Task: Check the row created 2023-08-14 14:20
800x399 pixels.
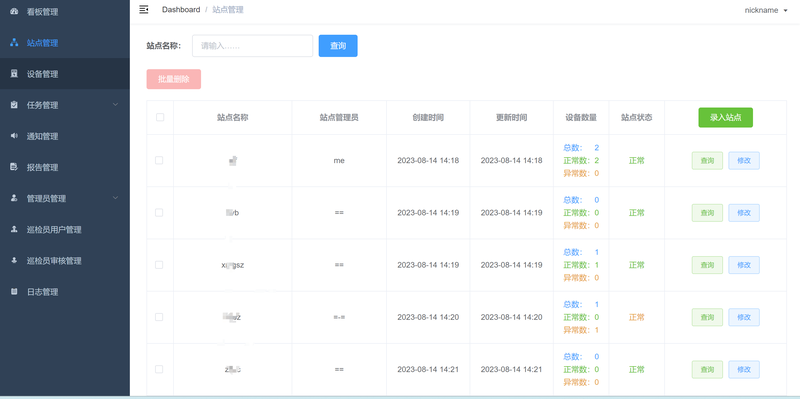Action: pyautogui.click(x=159, y=317)
